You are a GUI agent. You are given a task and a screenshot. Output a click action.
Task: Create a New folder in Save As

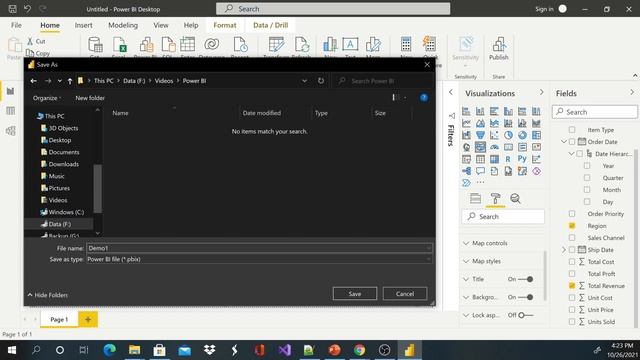point(90,98)
